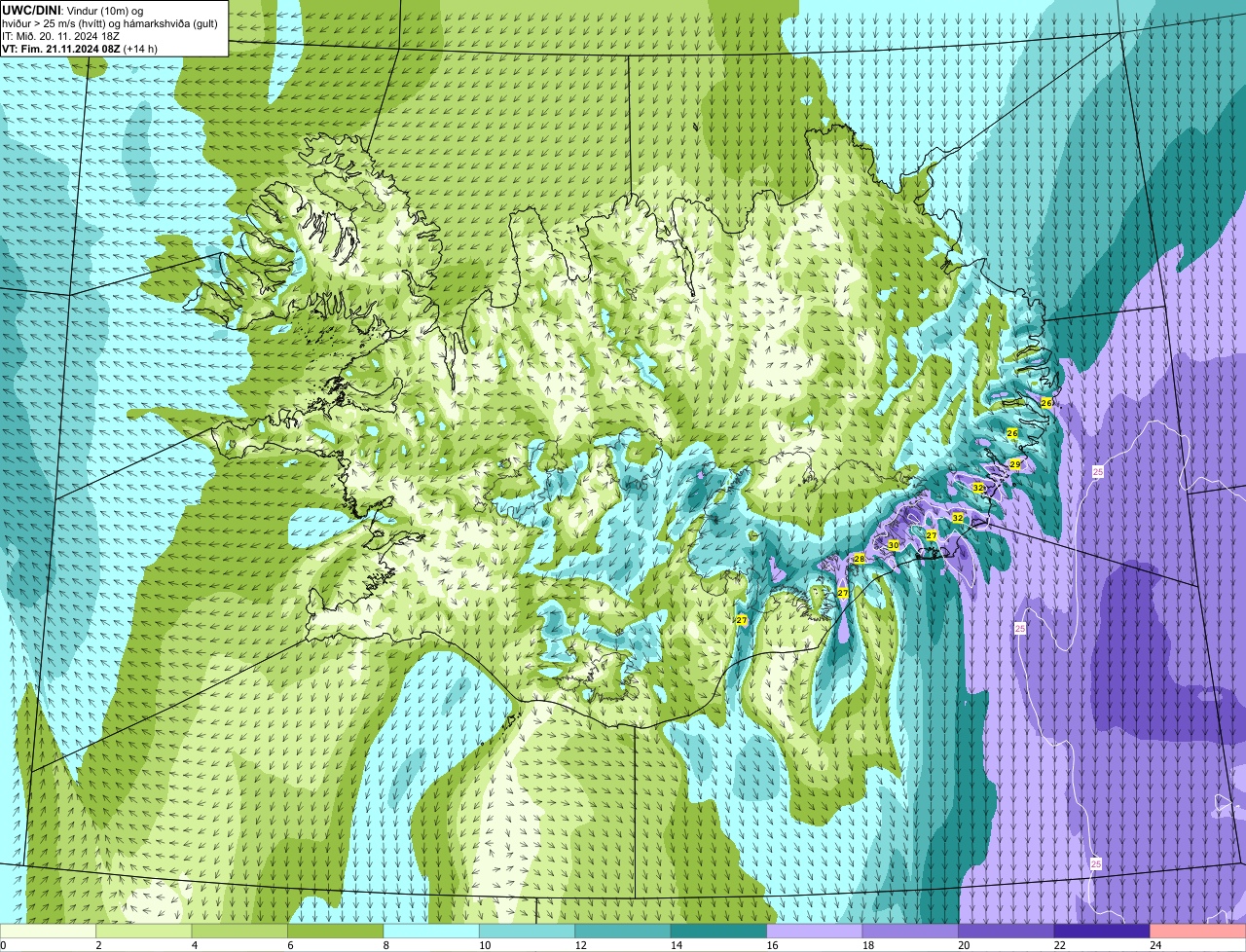Click the 4–6 m/s legend swatch

pos(239,932)
